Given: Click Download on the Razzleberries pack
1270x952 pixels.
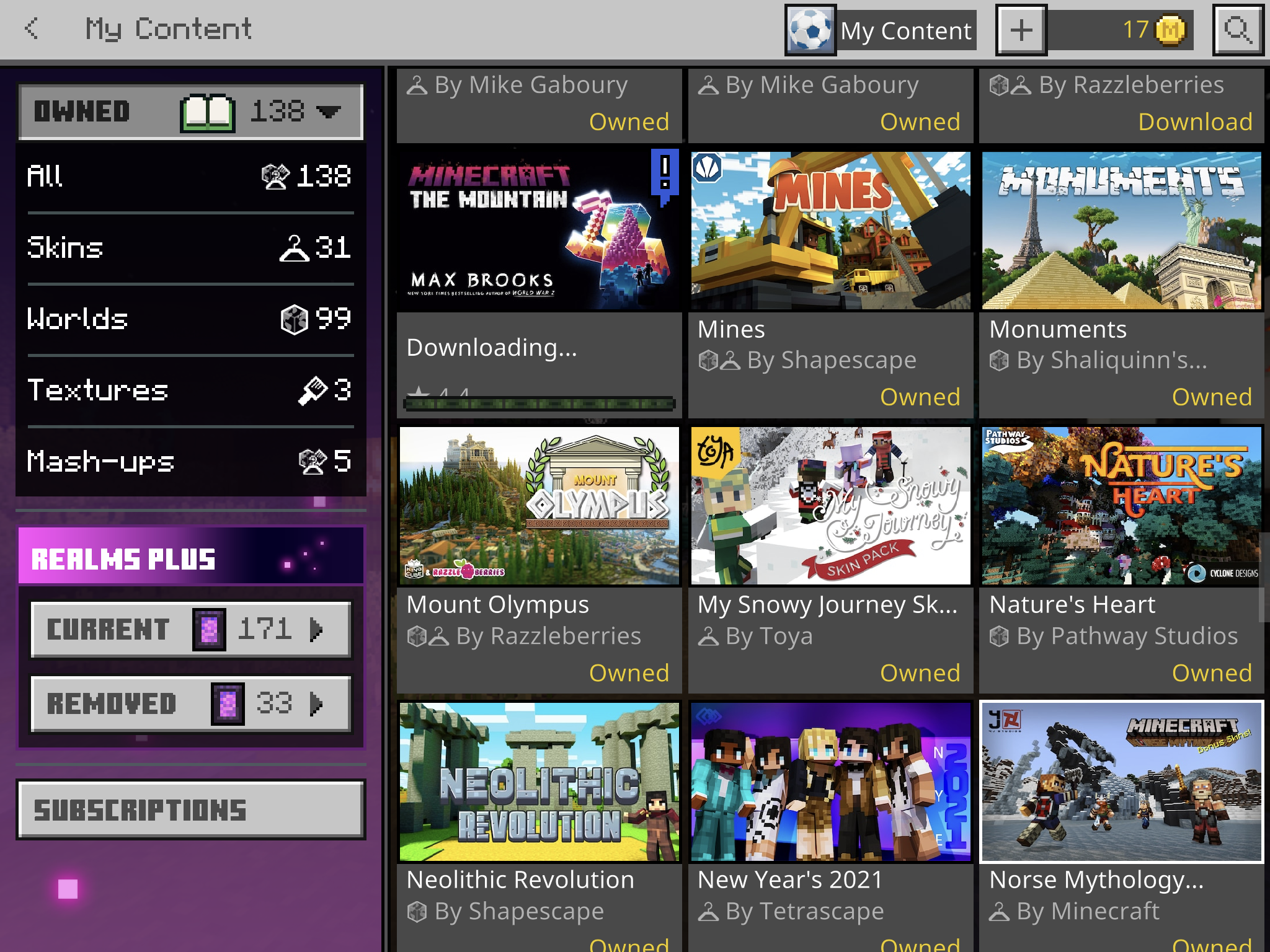Looking at the screenshot, I should coord(1194,121).
